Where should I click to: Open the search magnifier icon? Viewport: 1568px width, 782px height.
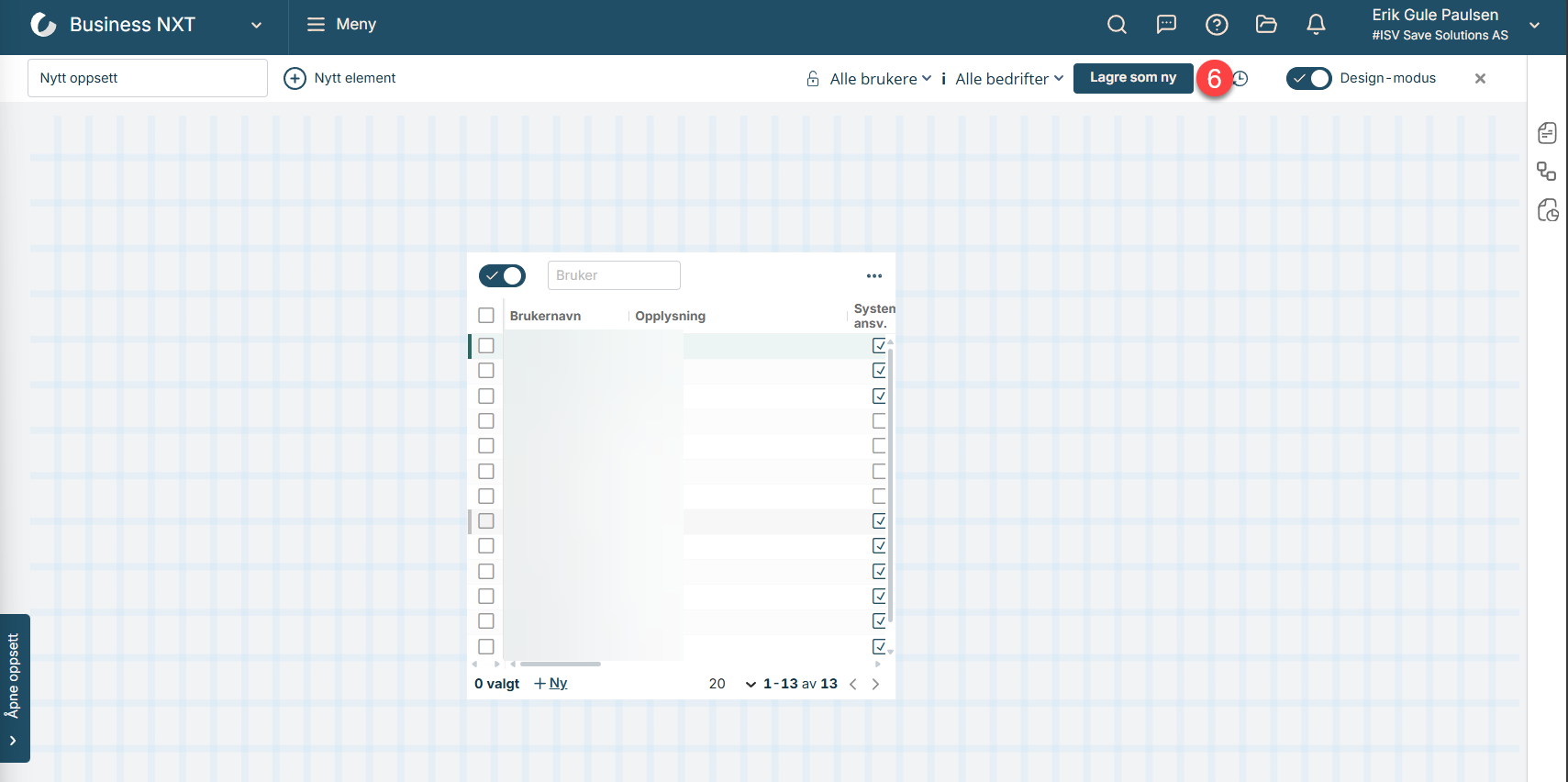(1117, 25)
